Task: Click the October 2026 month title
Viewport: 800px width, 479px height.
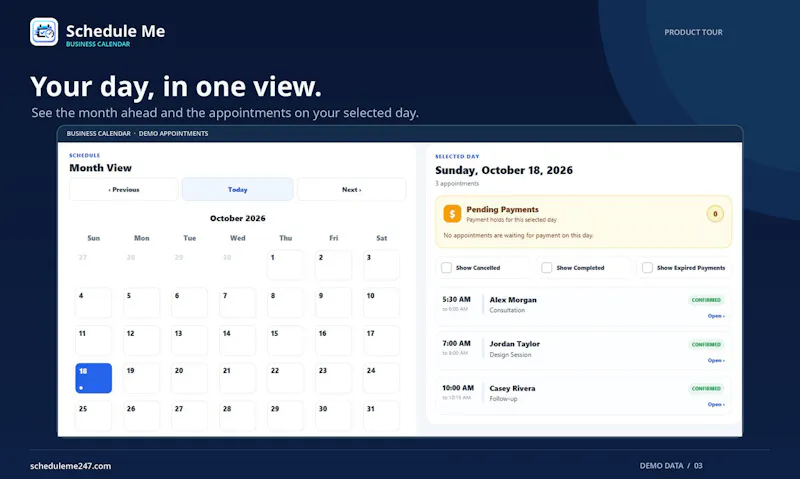Action: click(x=238, y=218)
